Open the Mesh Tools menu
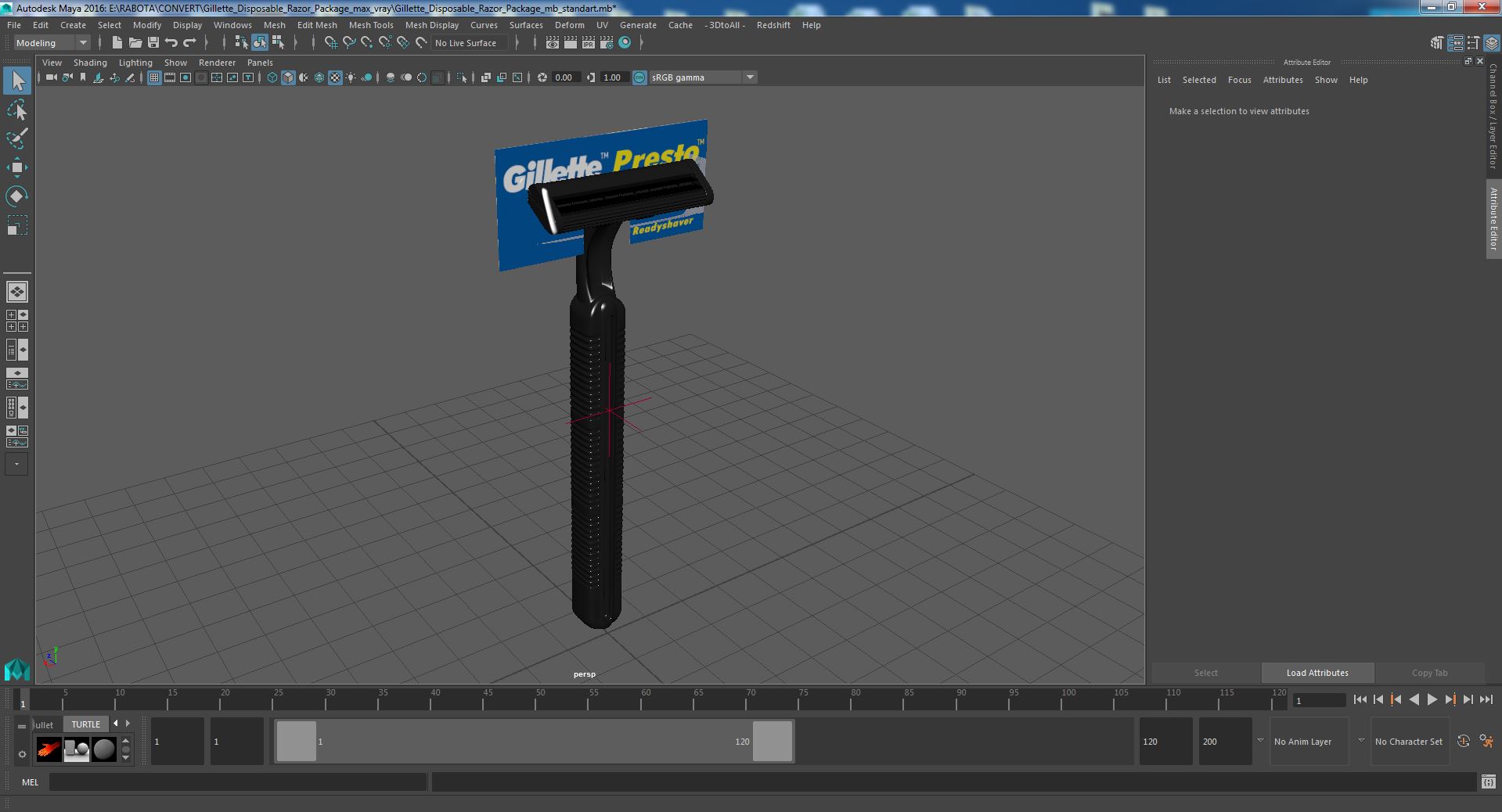 (371, 25)
